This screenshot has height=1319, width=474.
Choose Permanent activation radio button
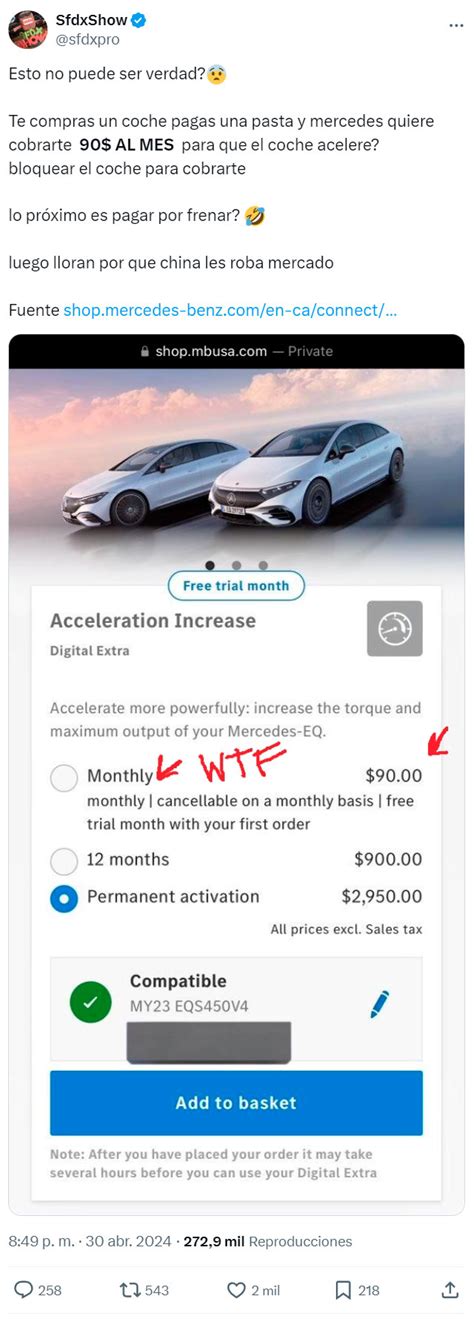pos(64,898)
